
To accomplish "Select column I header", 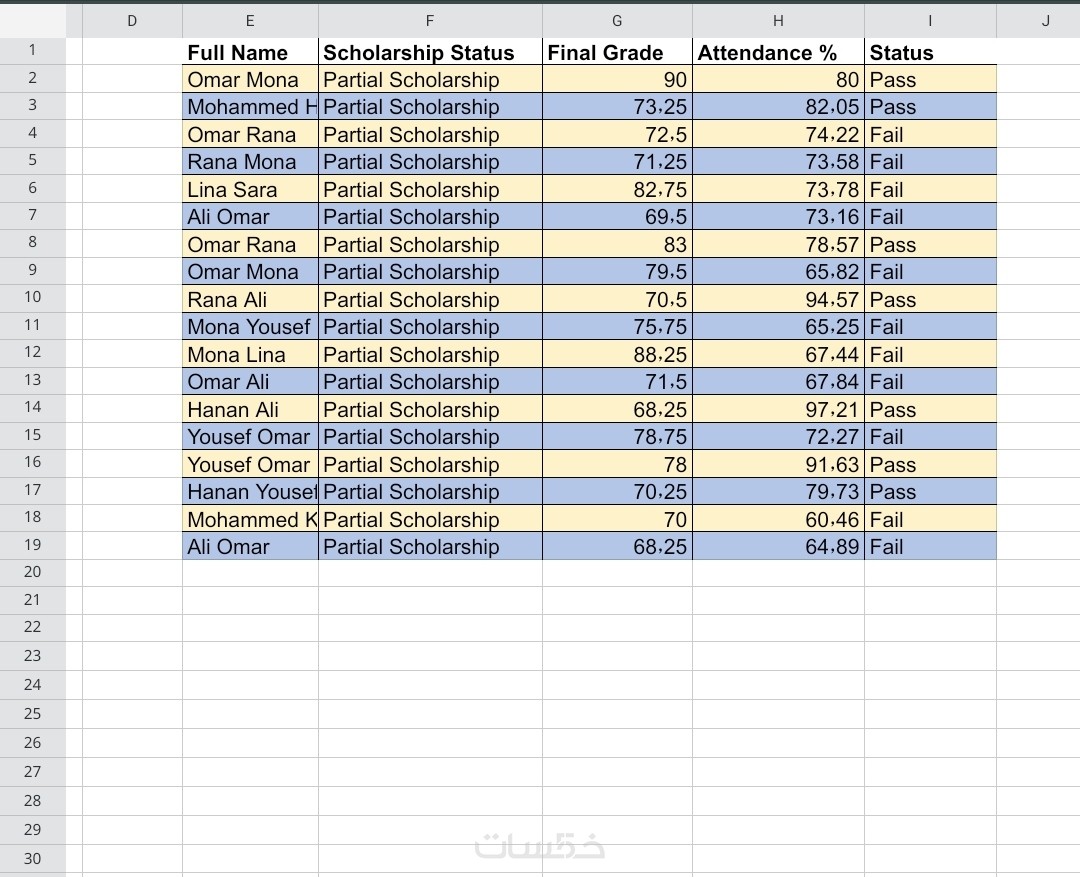I will (930, 20).
